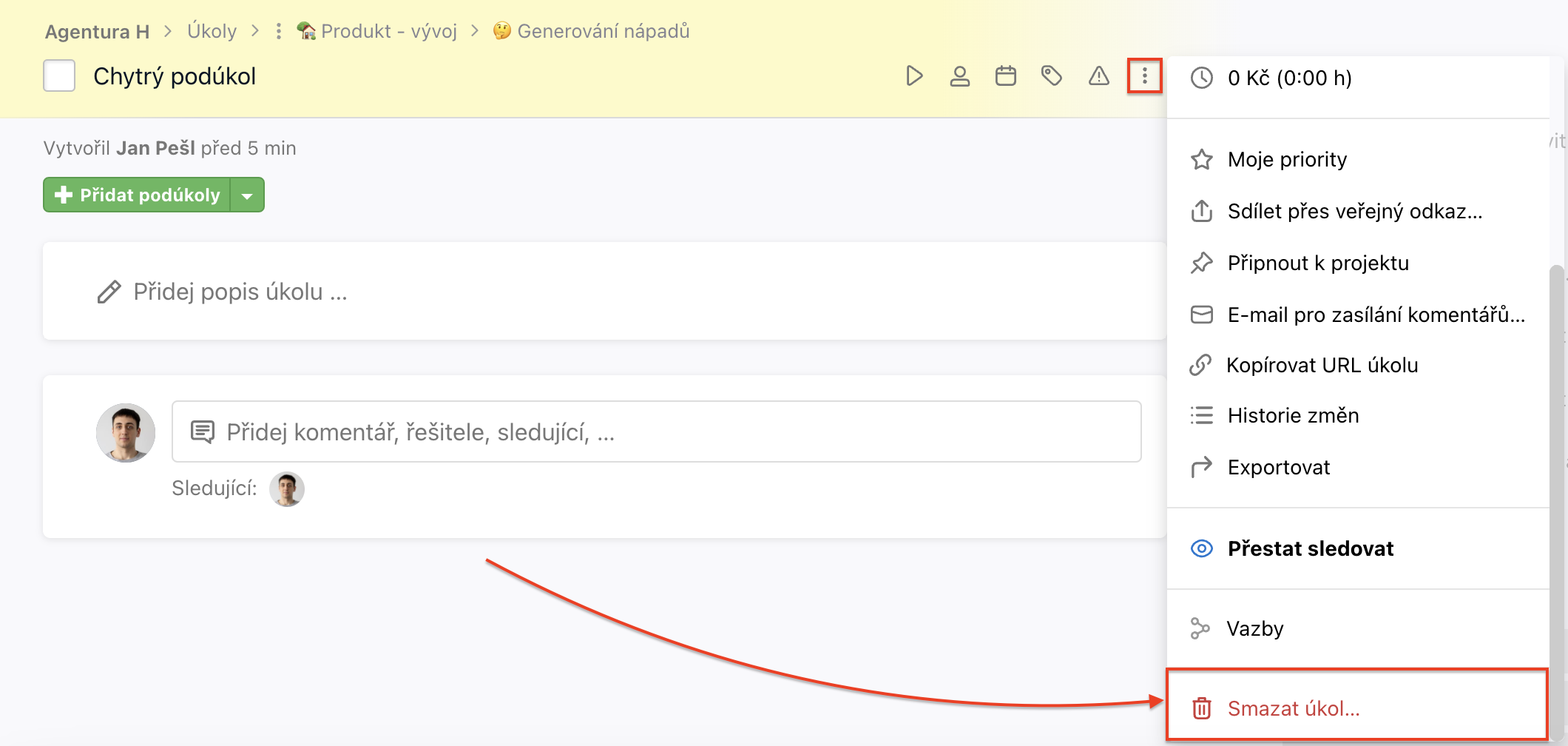
Task: Click the comment bubble icon in comment field
Action: (203, 431)
